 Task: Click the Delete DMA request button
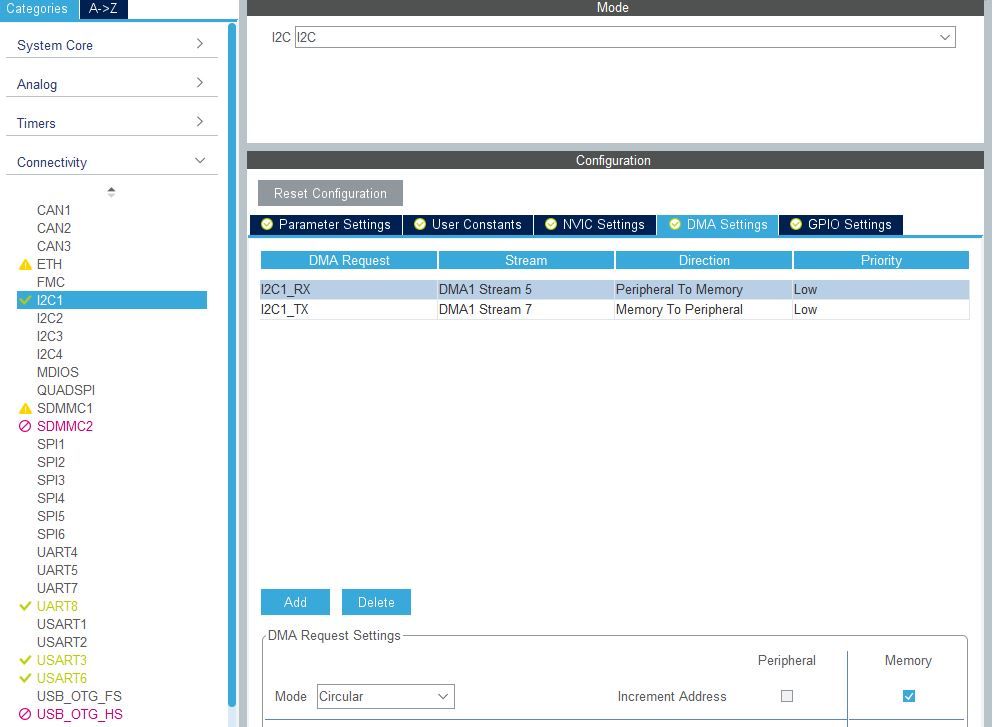(376, 602)
